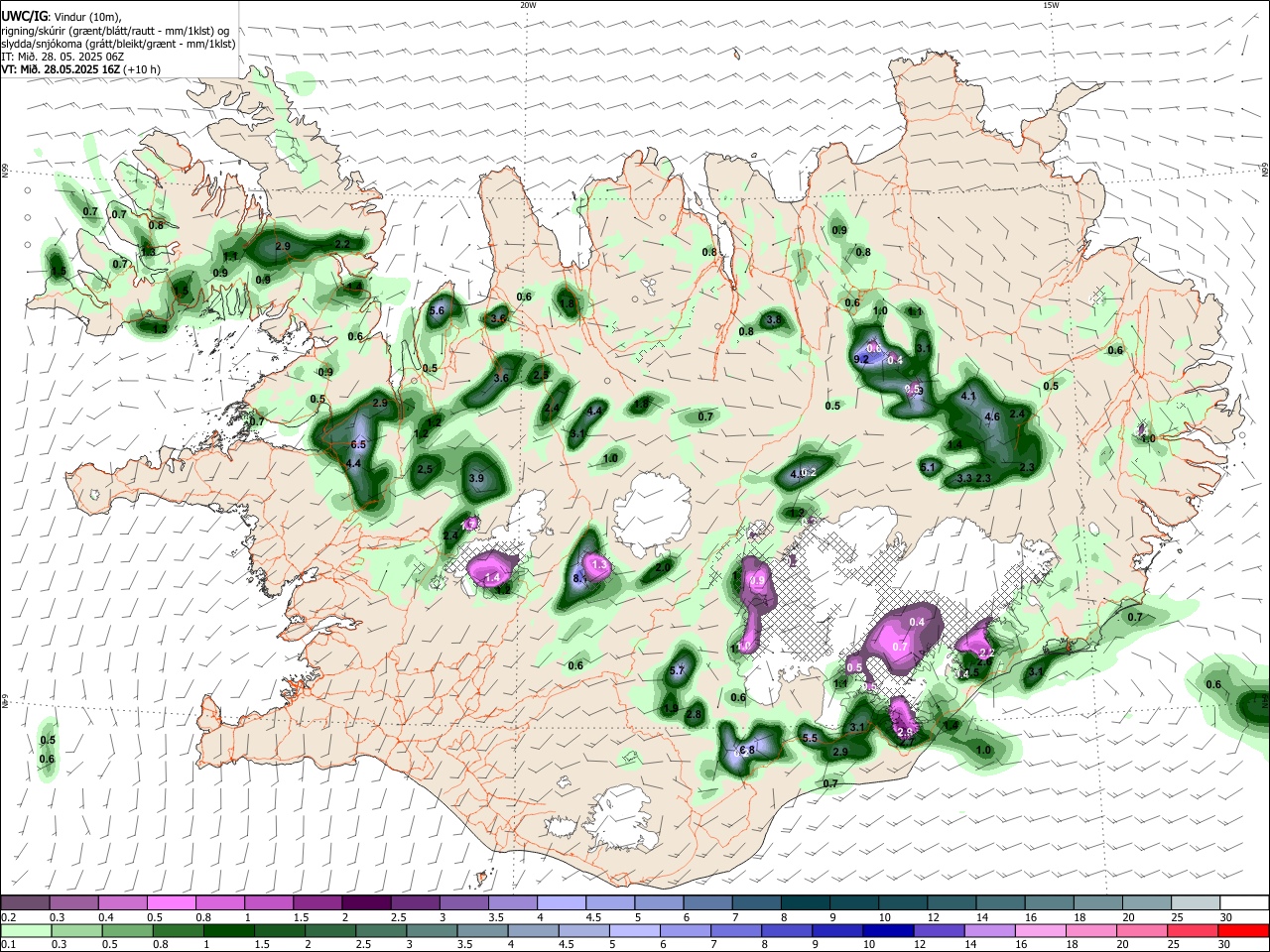
Task: Click the 5.1 precipitation value on the map
Action: pyautogui.click(x=929, y=467)
